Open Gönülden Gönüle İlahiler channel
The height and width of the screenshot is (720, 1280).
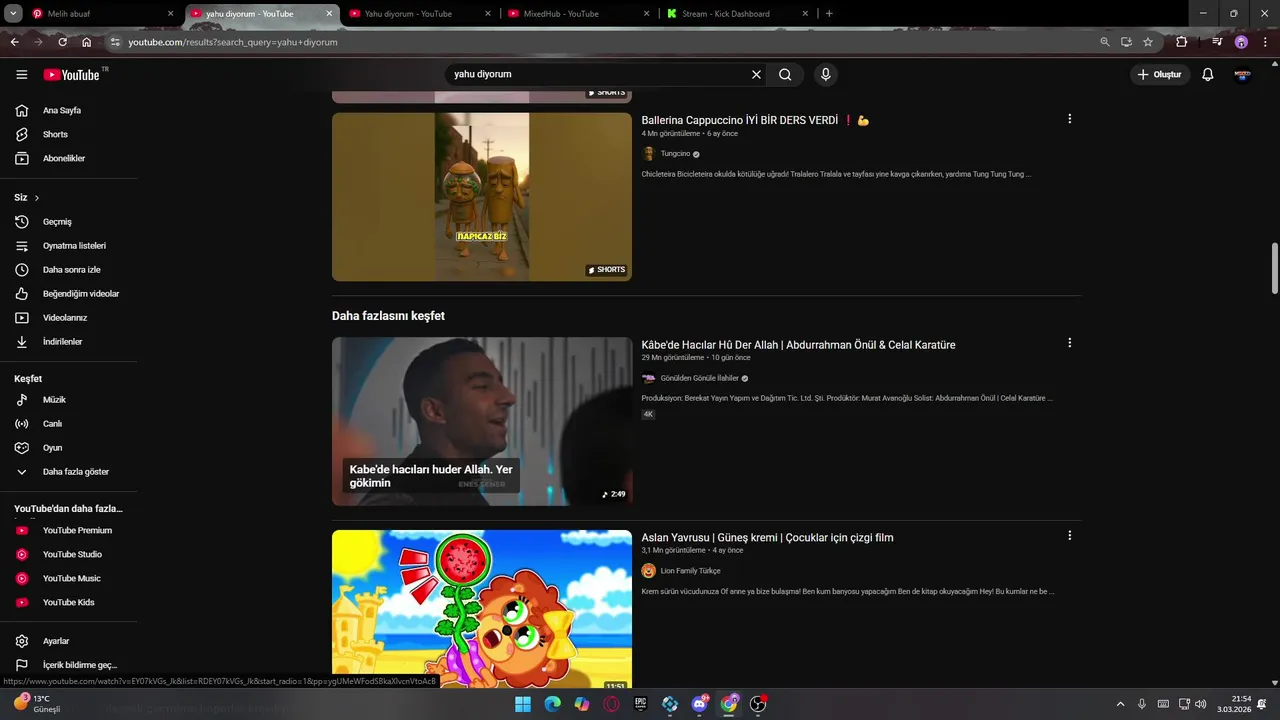click(x=699, y=378)
